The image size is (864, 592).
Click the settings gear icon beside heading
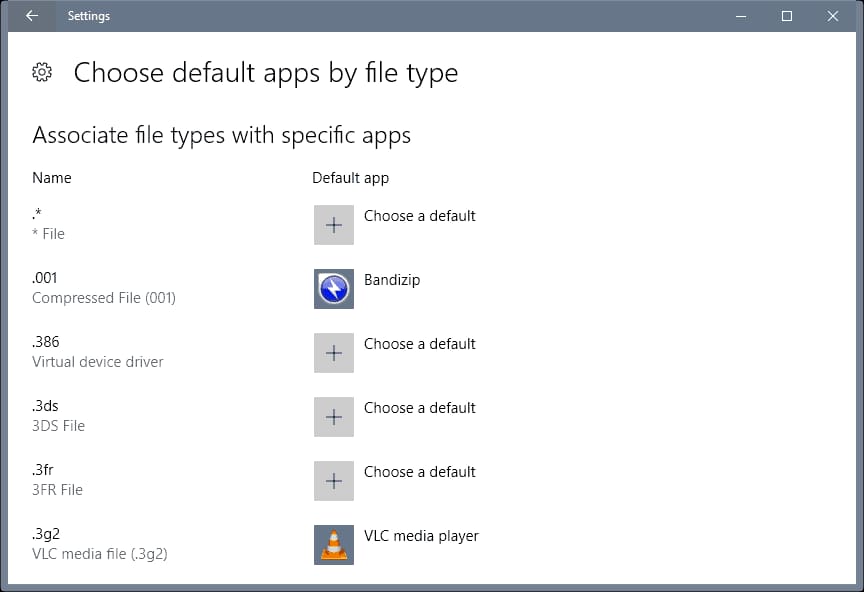[42, 73]
